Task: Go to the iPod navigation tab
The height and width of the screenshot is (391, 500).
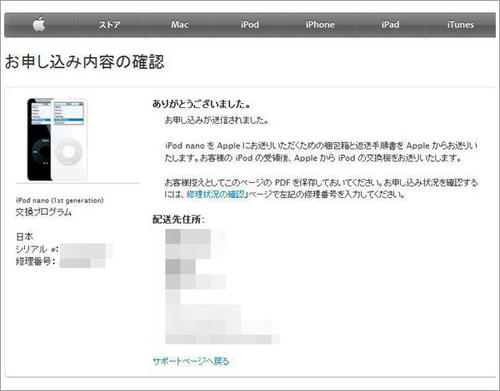Action: click(250, 25)
